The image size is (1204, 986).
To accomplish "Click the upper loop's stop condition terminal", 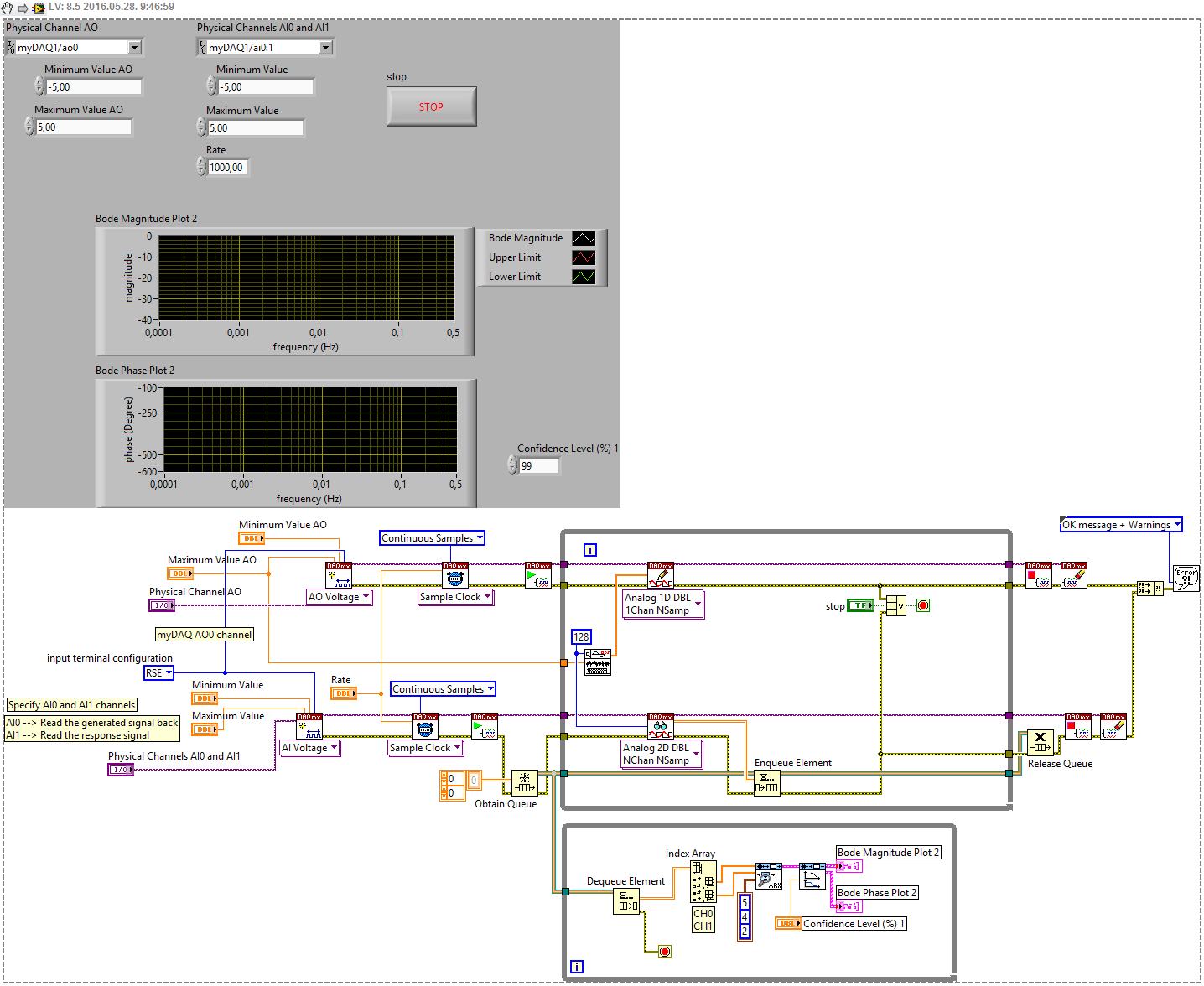I will [x=923, y=605].
